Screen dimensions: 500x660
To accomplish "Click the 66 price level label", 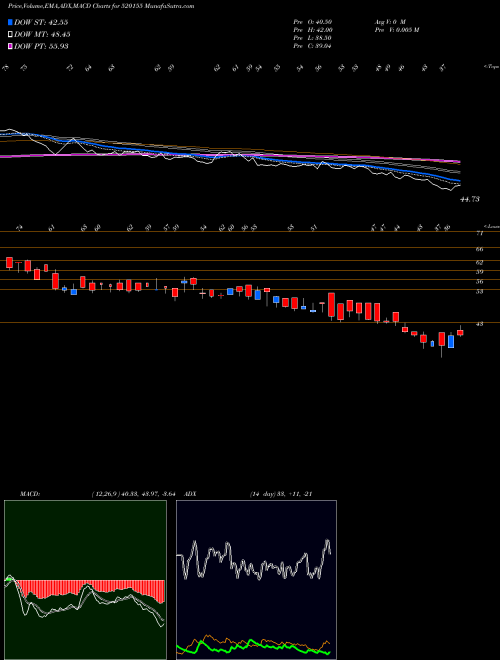I will click(x=479, y=250).
